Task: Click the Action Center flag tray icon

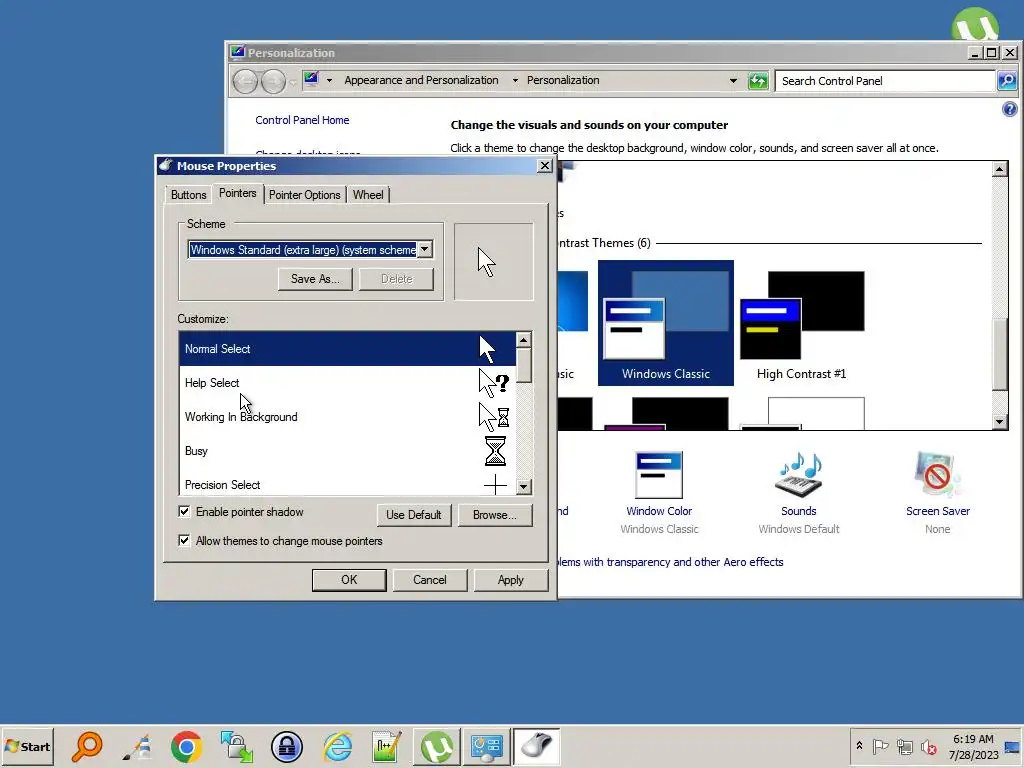Action: (x=880, y=746)
